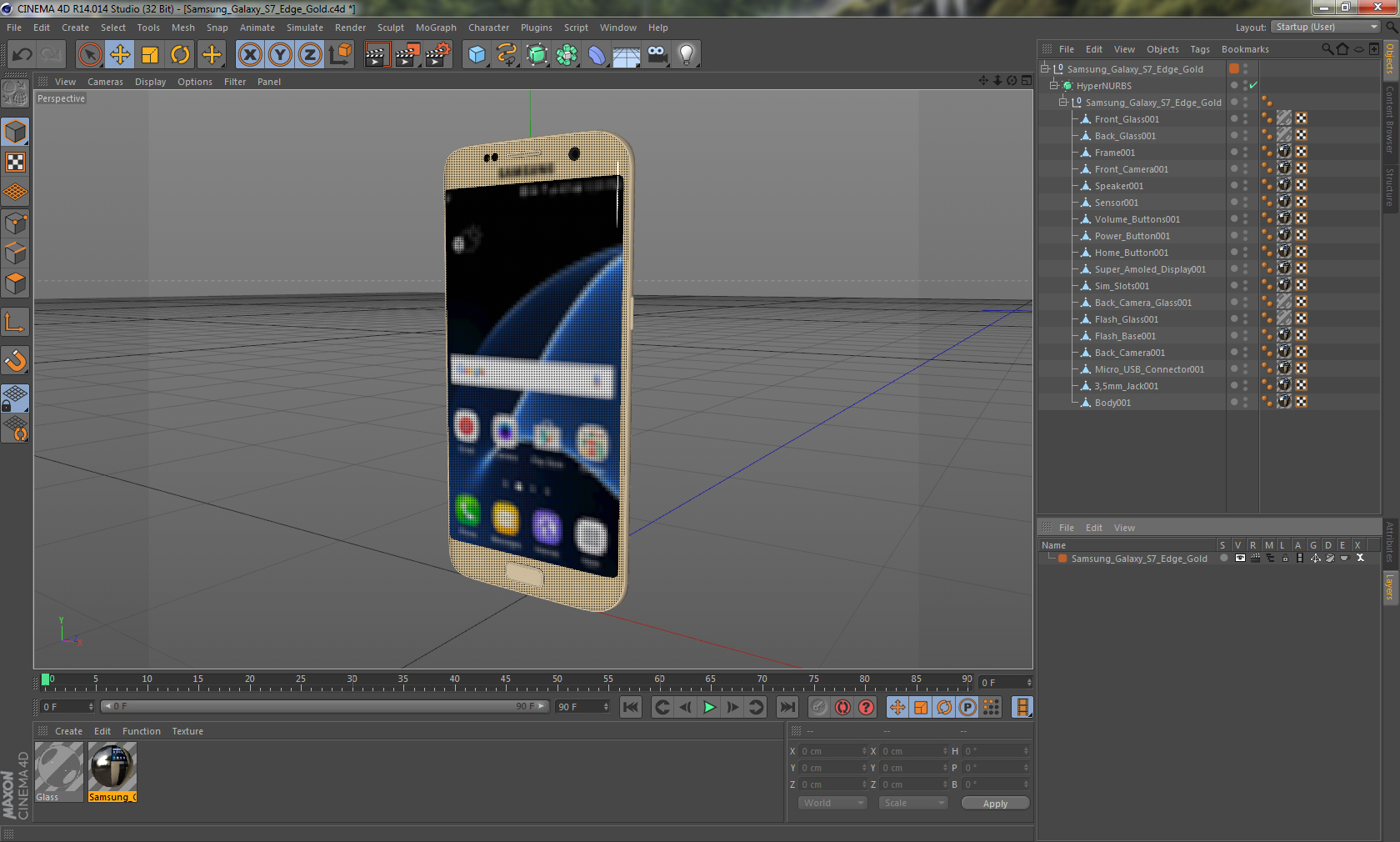
Task: Collapse the nested Samsung_Galaxy_S7_Edge_Gold group
Action: (1062, 102)
